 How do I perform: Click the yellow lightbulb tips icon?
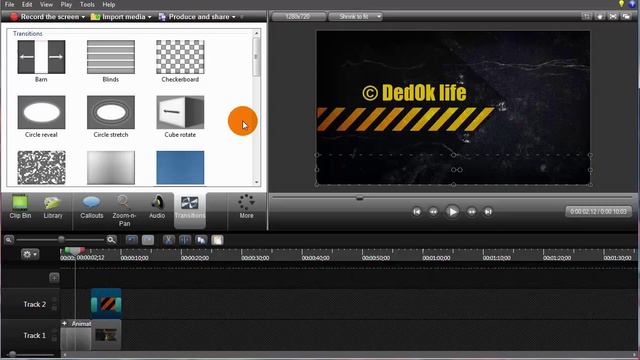pyautogui.click(x=621, y=4)
